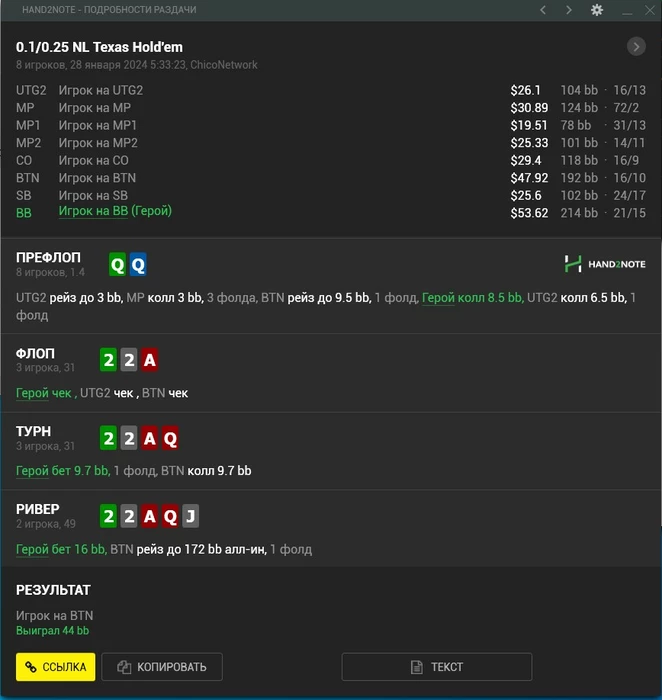
Task: Click the КОПИРОВАТЬ copy button
Action: [162, 667]
